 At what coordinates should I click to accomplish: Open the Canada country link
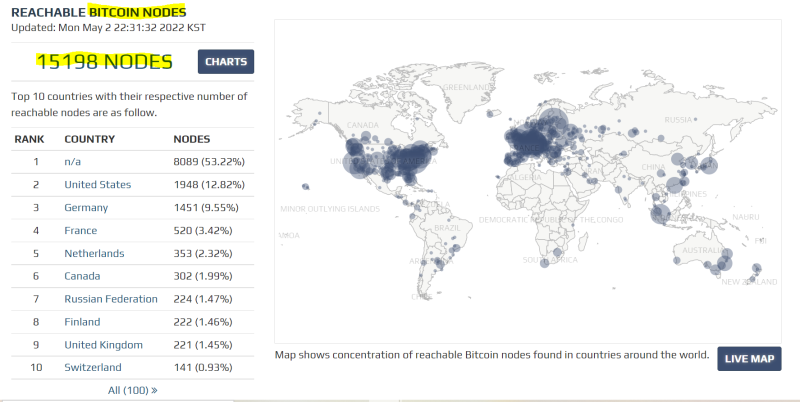tap(82, 276)
